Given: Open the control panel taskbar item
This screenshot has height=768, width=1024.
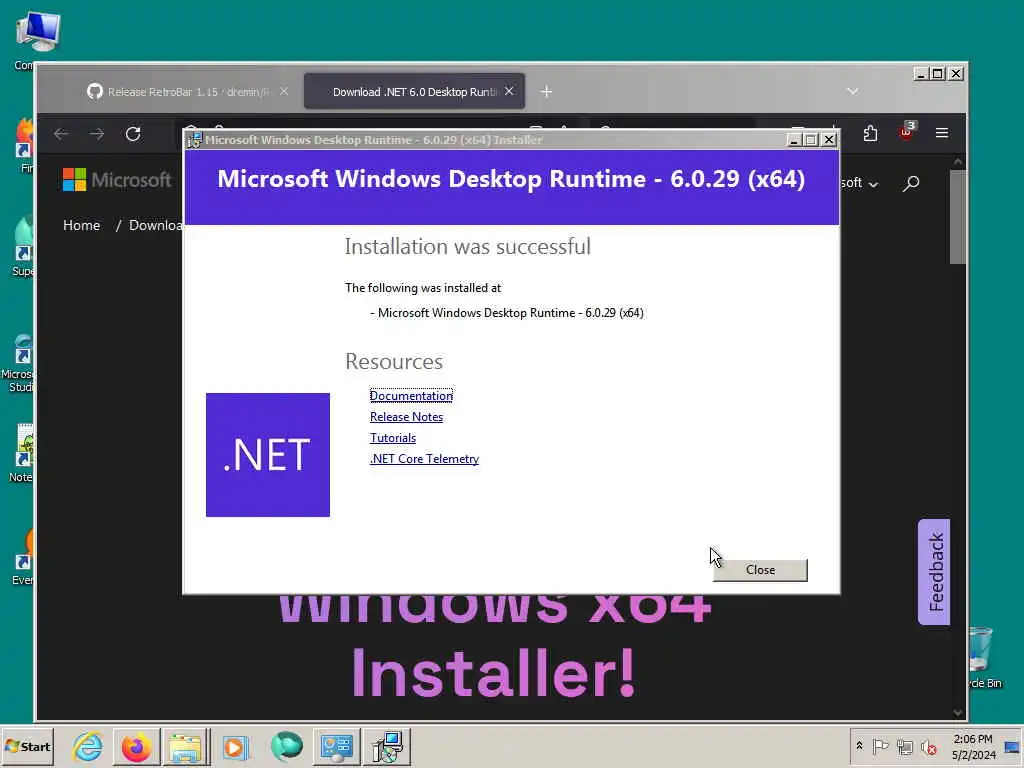Looking at the screenshot, I should (336, 746).
